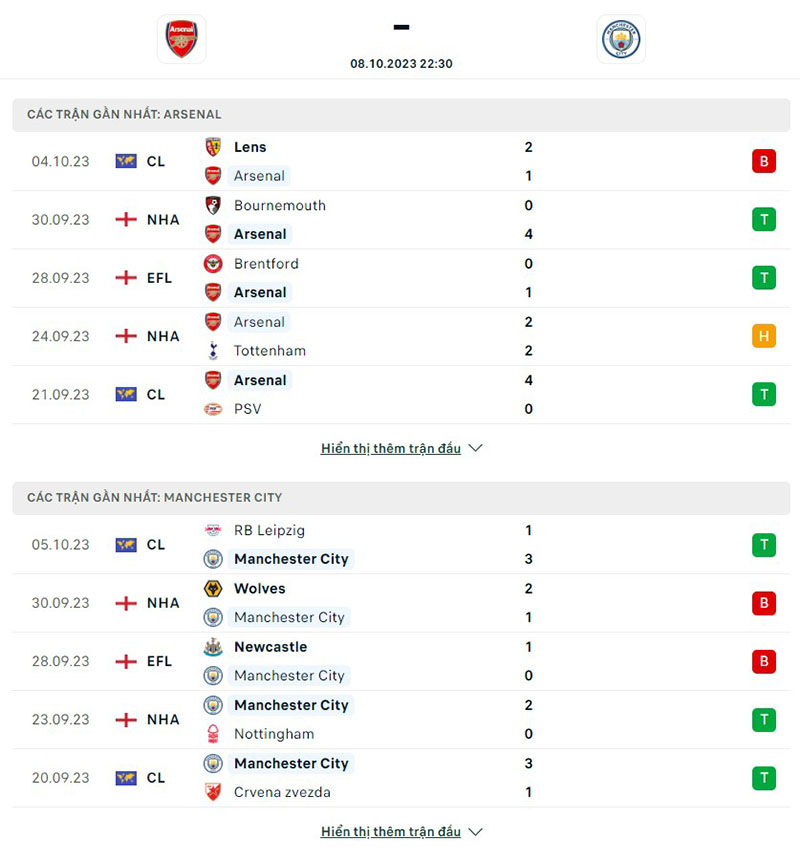This screenshot has height=861, width=800.
Task: Click the EFL competition icon next to 28.09.23
Action: point(125,277)
